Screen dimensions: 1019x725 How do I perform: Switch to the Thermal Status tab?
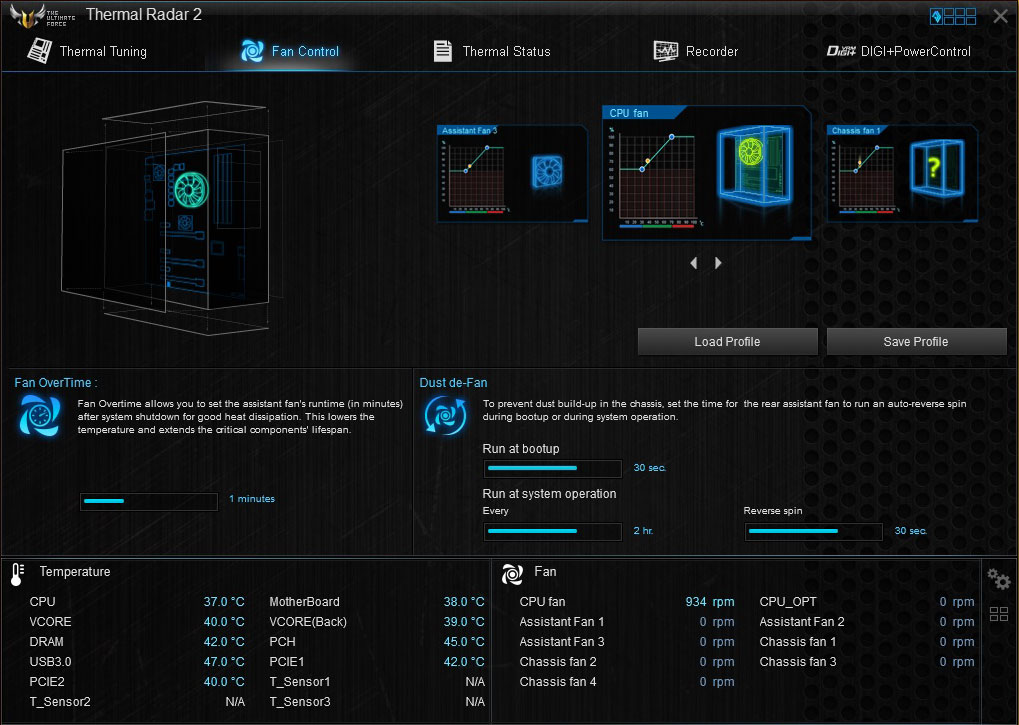click(x=492, y=51)
